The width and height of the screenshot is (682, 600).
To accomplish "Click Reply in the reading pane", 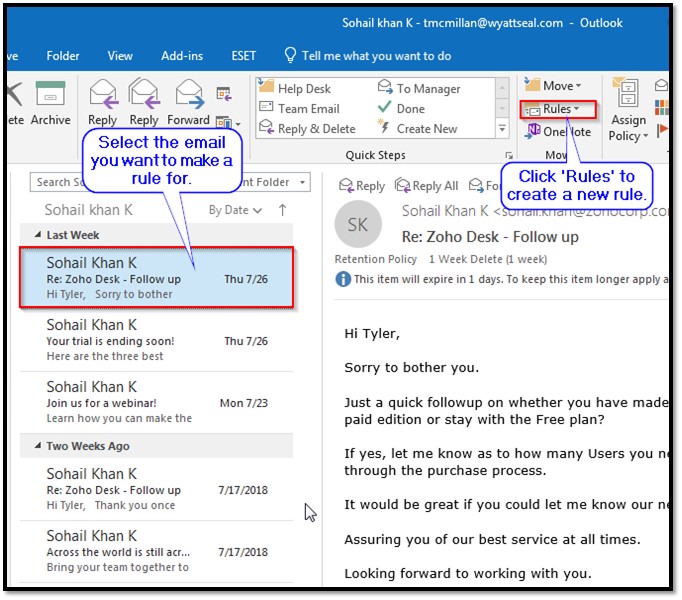I will point(362,186).
